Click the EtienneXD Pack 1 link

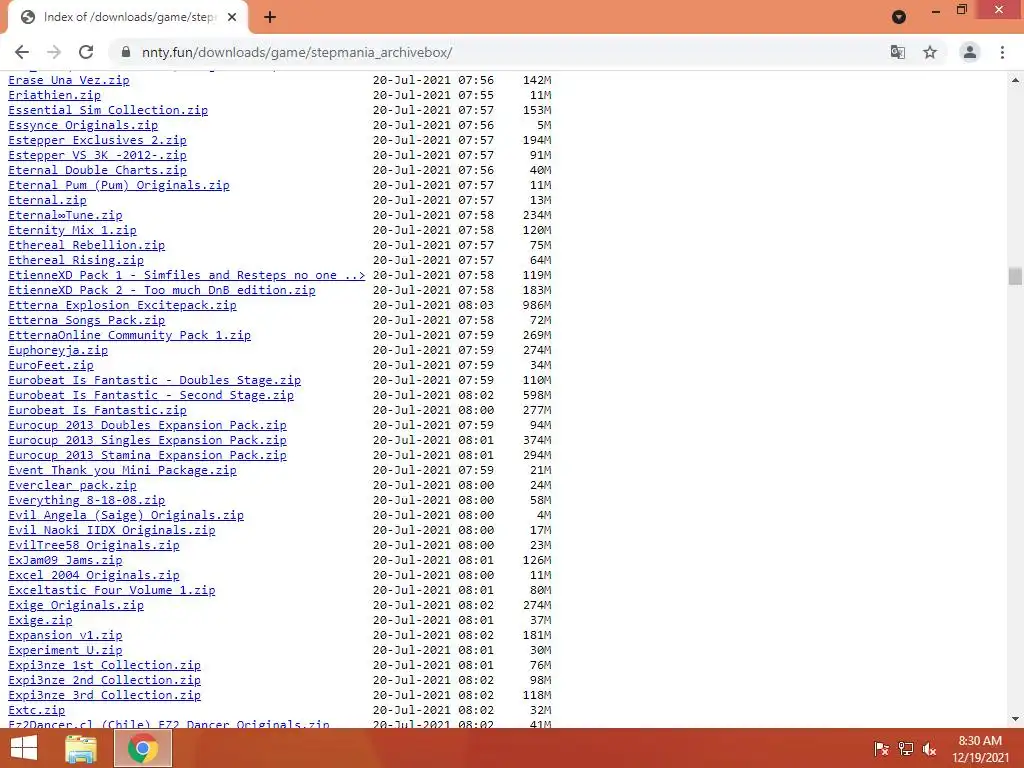[x=187, y=275]
